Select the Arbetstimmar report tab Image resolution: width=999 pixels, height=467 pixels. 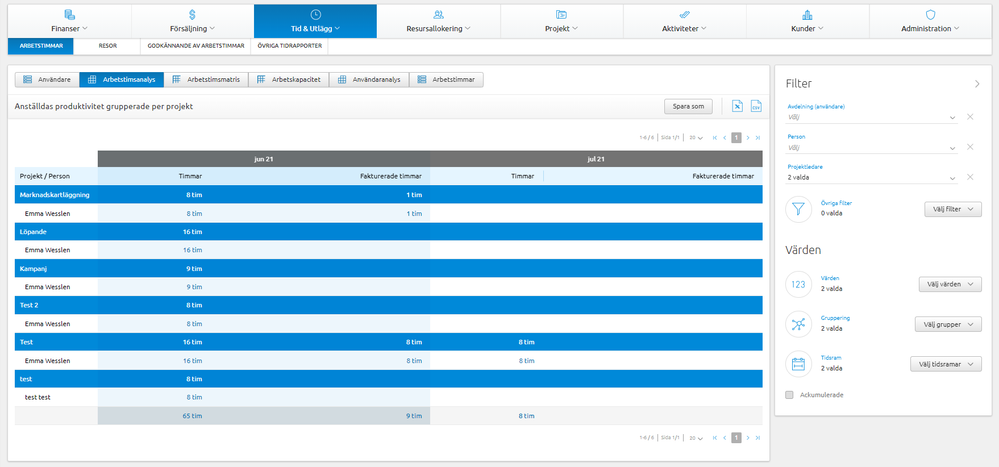click(447, 80)
